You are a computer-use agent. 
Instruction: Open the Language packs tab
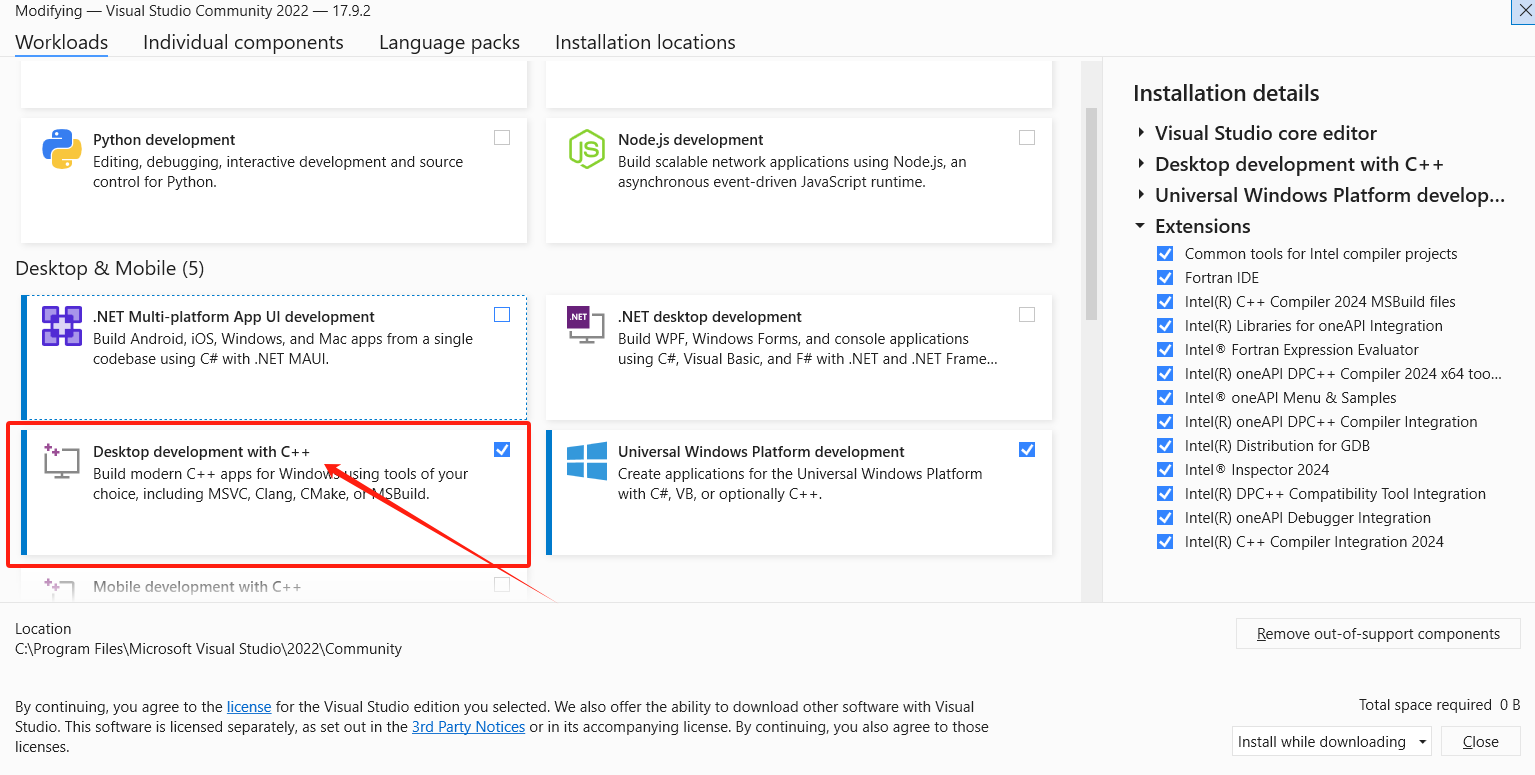[x=449, y=42]
